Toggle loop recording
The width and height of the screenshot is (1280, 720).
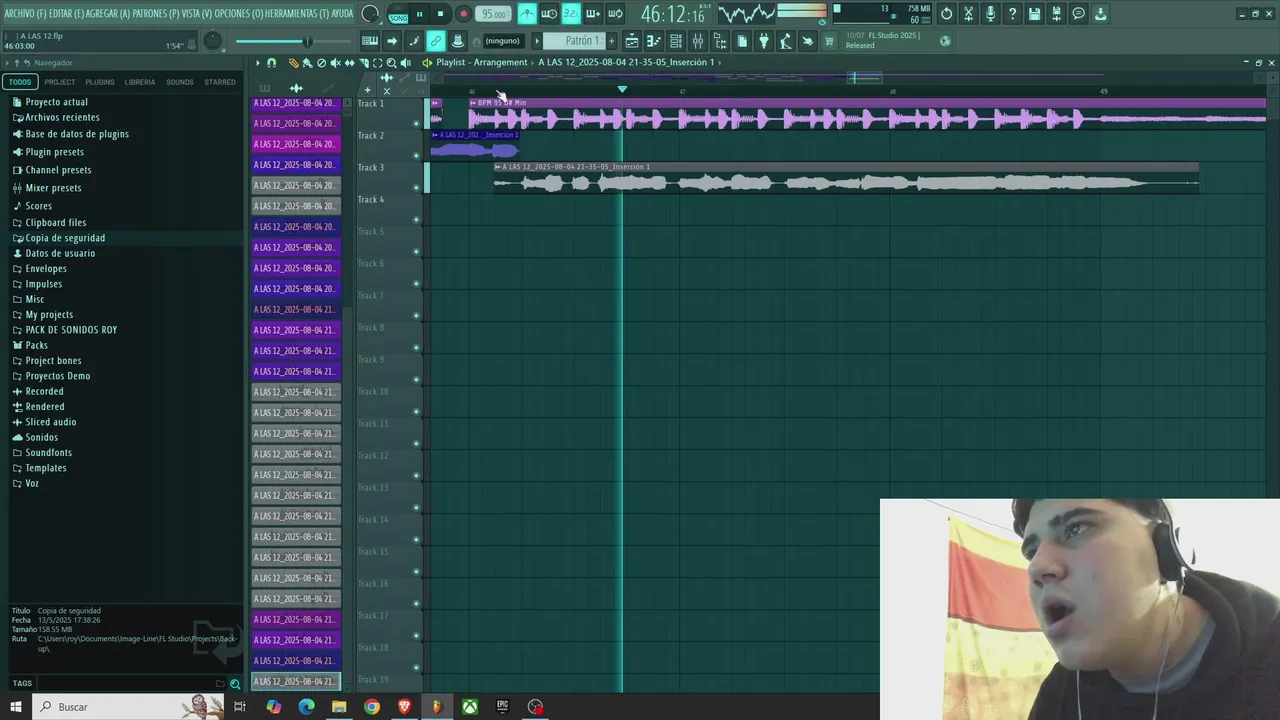point(615,14)
